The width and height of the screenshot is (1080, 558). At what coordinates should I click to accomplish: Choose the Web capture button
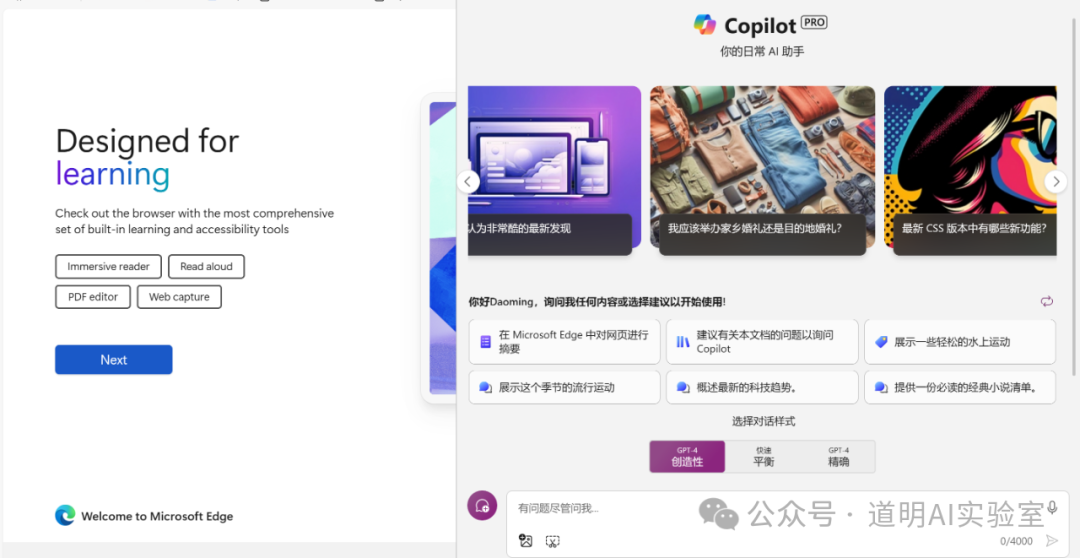click(179, 297)
